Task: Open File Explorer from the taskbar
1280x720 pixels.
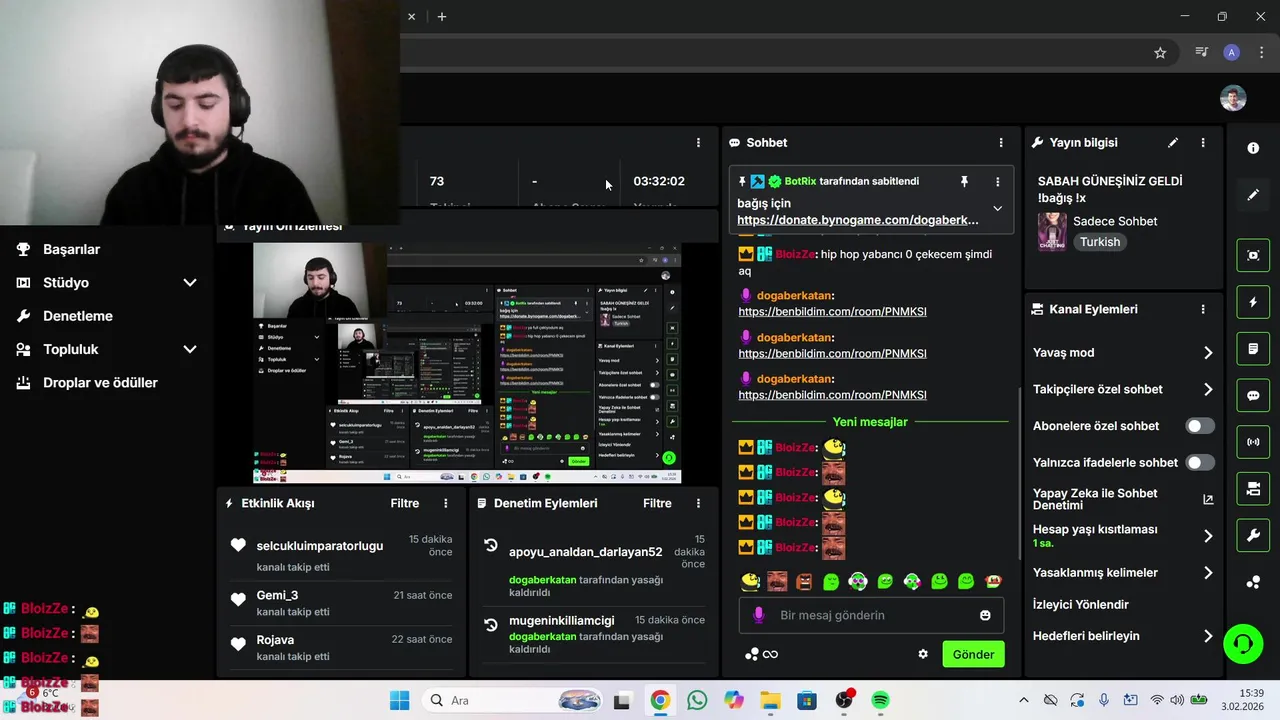Action: (770, 700)
